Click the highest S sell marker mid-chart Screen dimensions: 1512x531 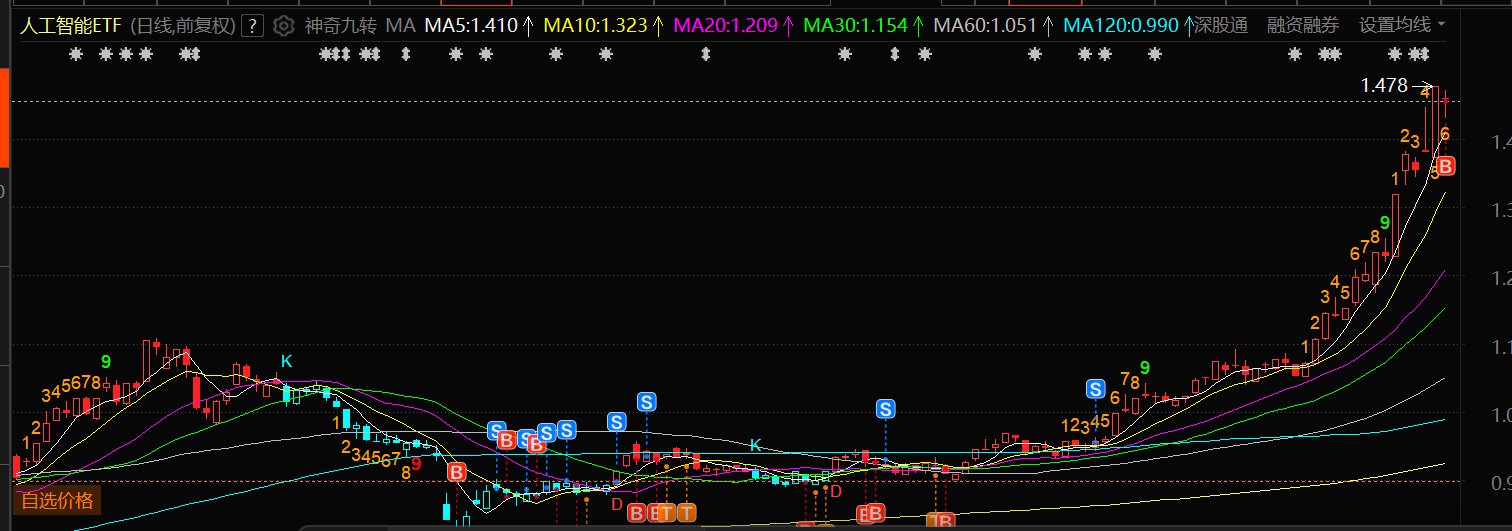point(646,402)
